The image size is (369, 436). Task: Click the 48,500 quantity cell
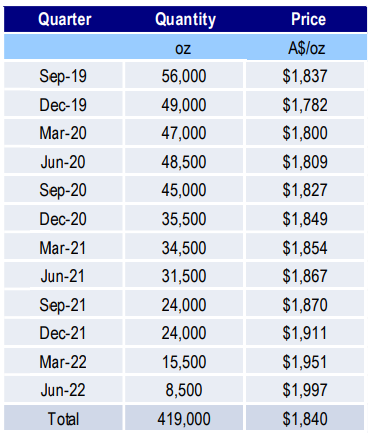tap(184, 162)
